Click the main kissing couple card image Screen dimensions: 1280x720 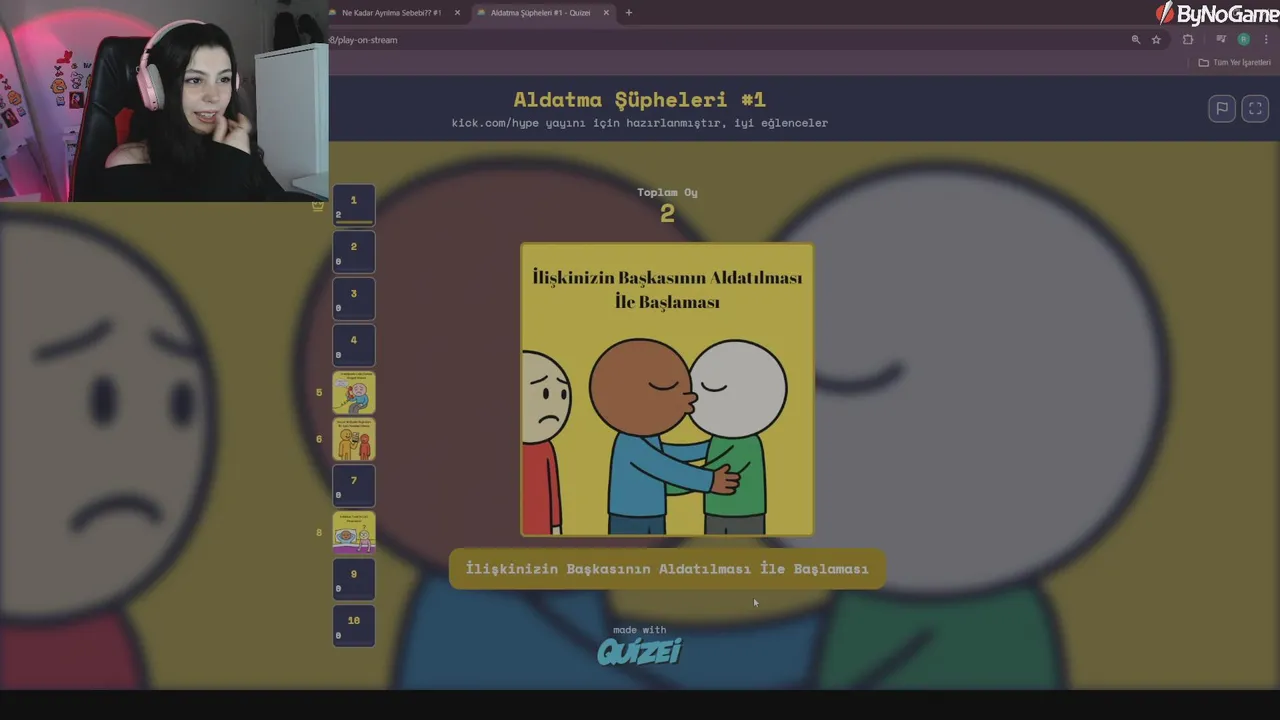point(667,390)
